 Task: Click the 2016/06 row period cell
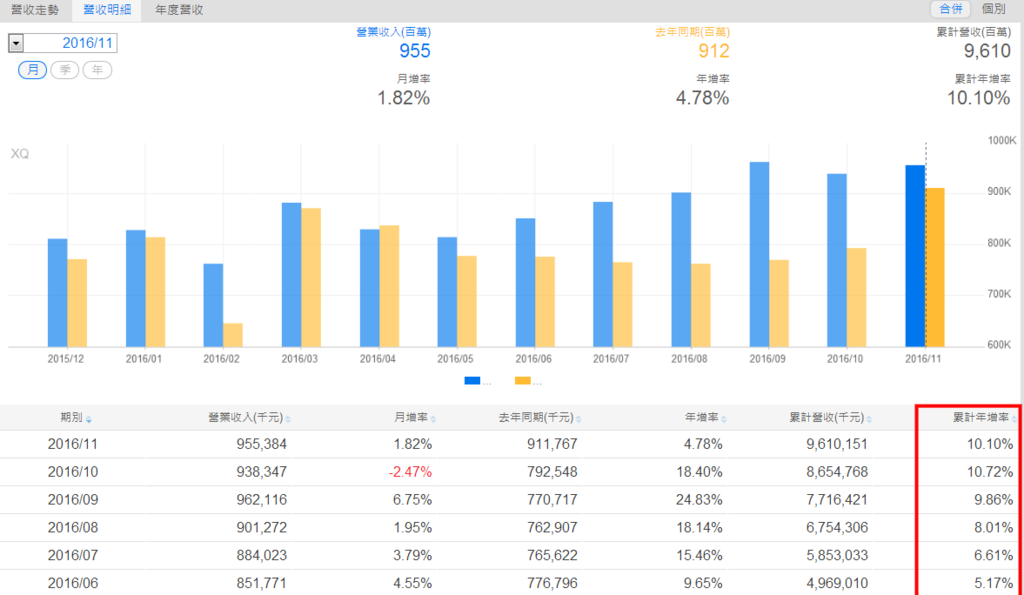(72, 583)
